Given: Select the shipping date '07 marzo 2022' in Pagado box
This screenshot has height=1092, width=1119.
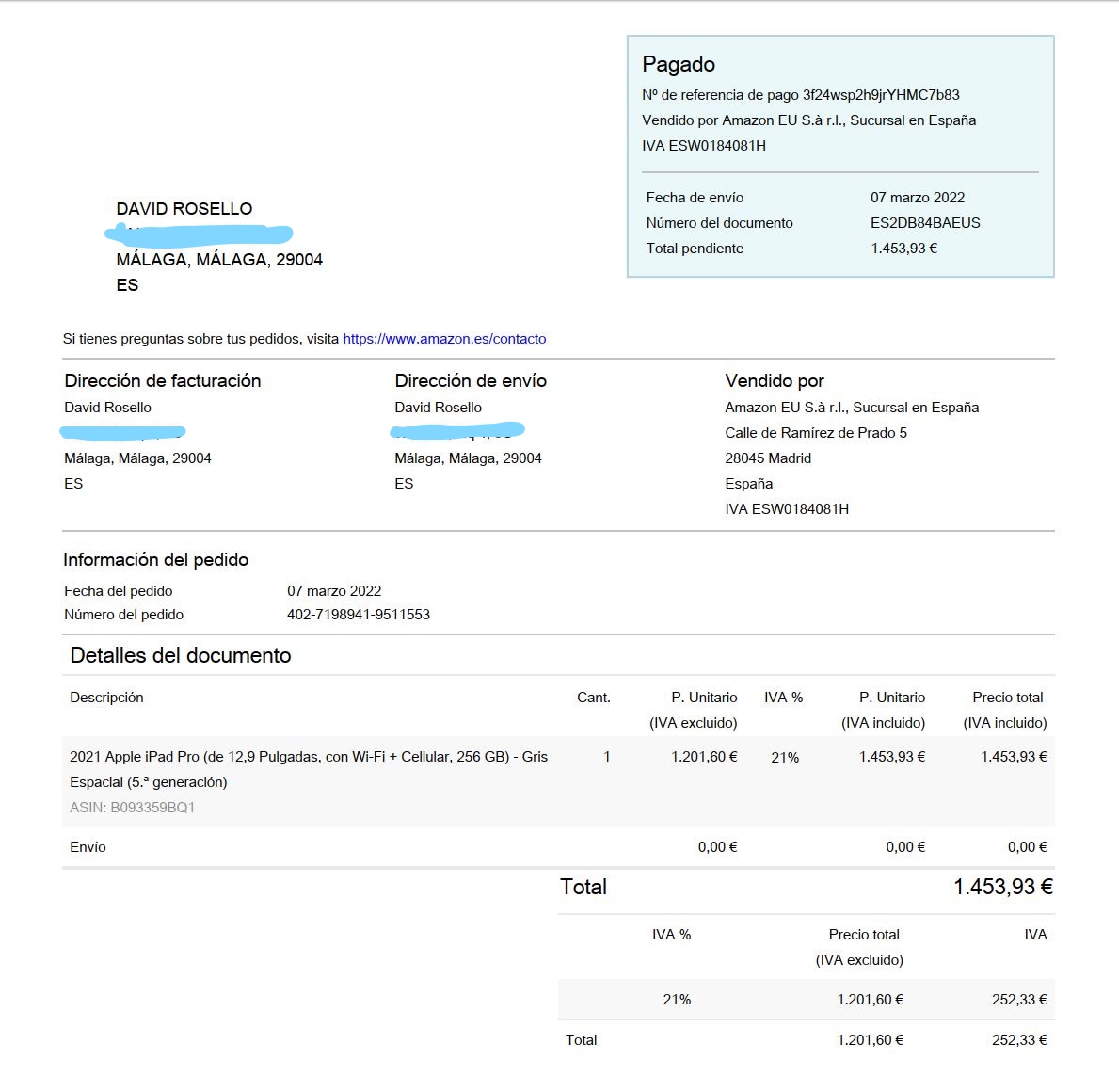Looking at the screenshot, I should [917, 198].
